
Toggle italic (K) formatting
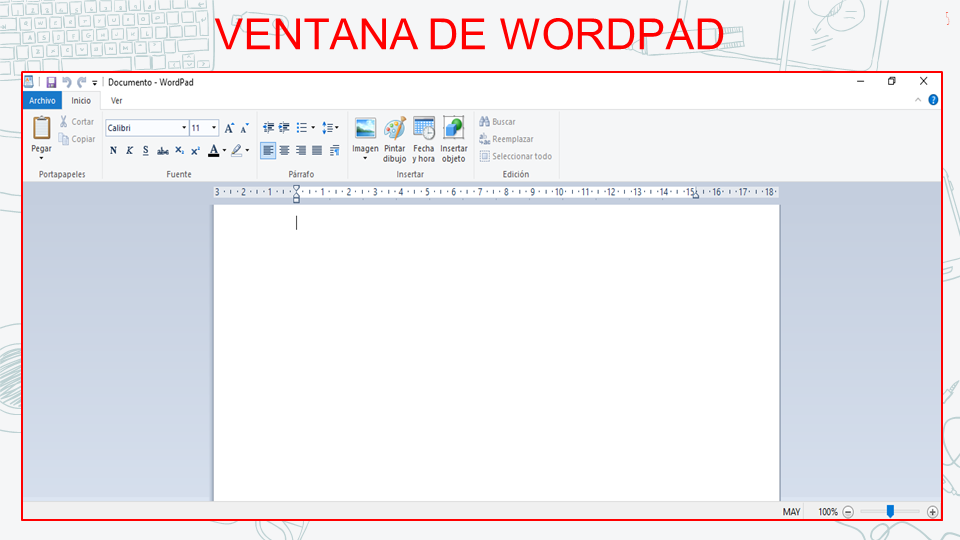click(129, 151)
